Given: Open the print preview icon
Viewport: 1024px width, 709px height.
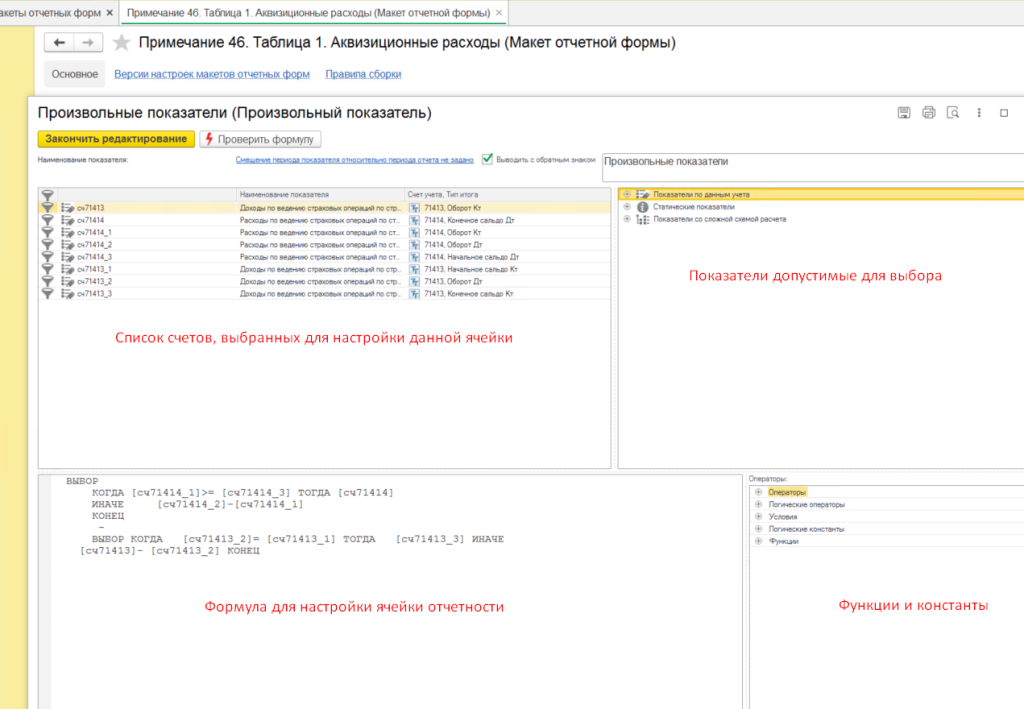Looking at the screenshot, I should 953,113.
